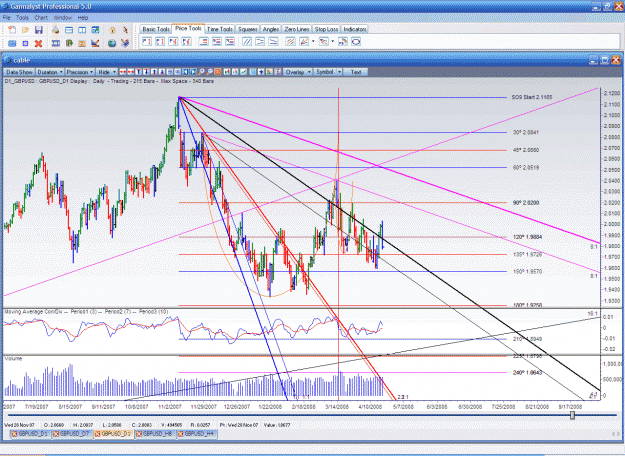Open the Overlay dropdown
Viewport: 625px width, 456px height.
298,72
